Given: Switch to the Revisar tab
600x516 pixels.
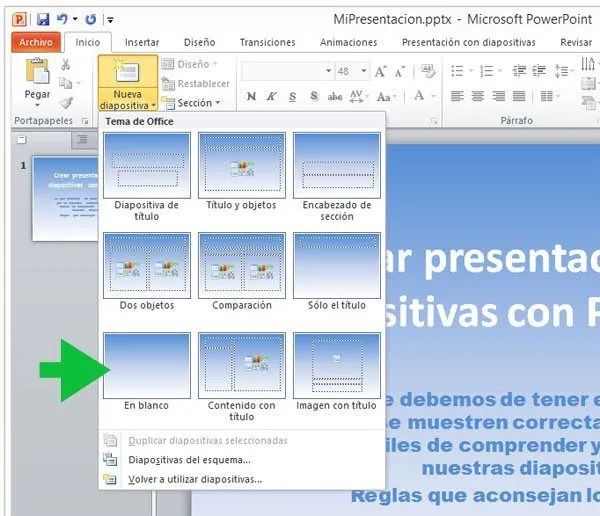Looking at the screenshot, I should (576, 42).
